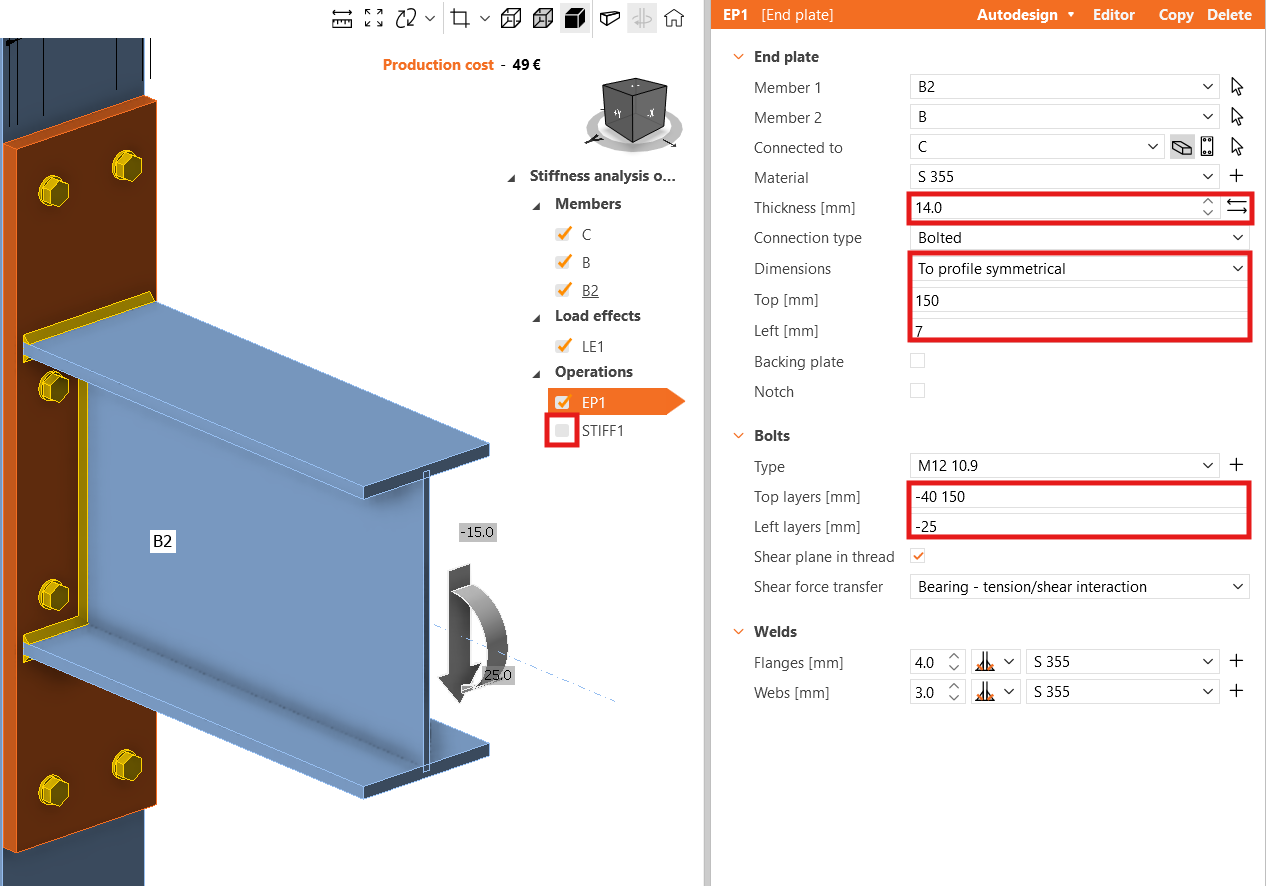
Task: Copy the EP1 operation
Action: tap(1176, 15)
